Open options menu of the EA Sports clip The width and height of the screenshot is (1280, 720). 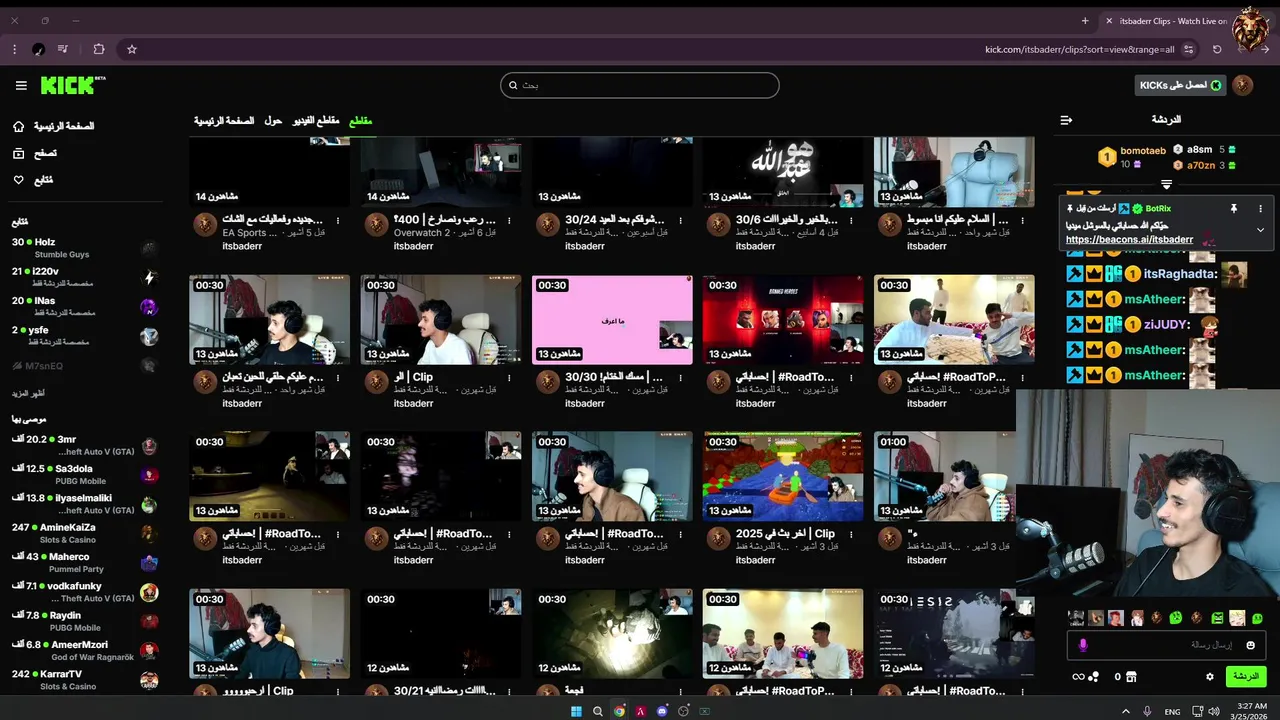tap(338, 220)
